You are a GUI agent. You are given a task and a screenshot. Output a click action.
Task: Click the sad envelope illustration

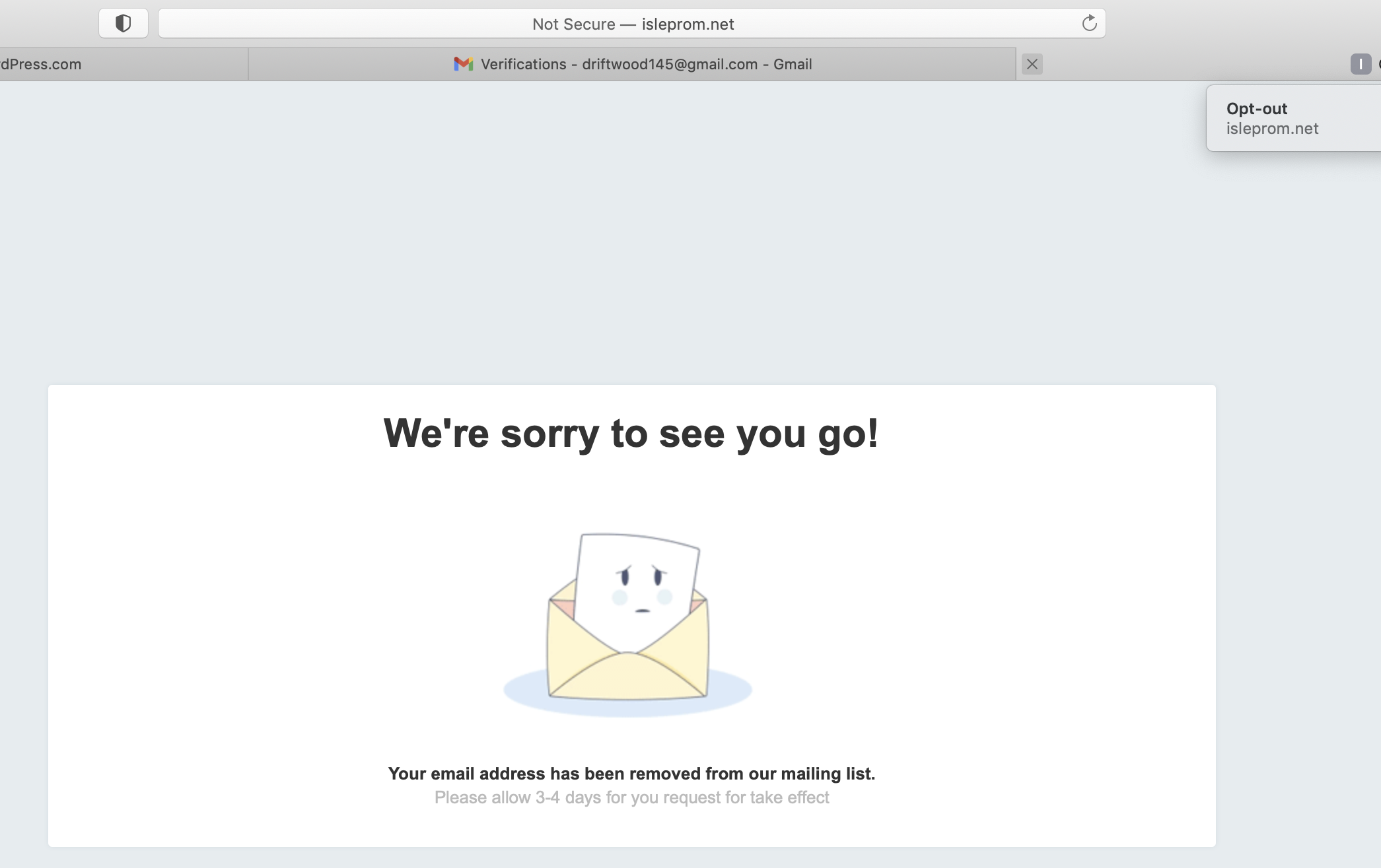pos(628,617)
